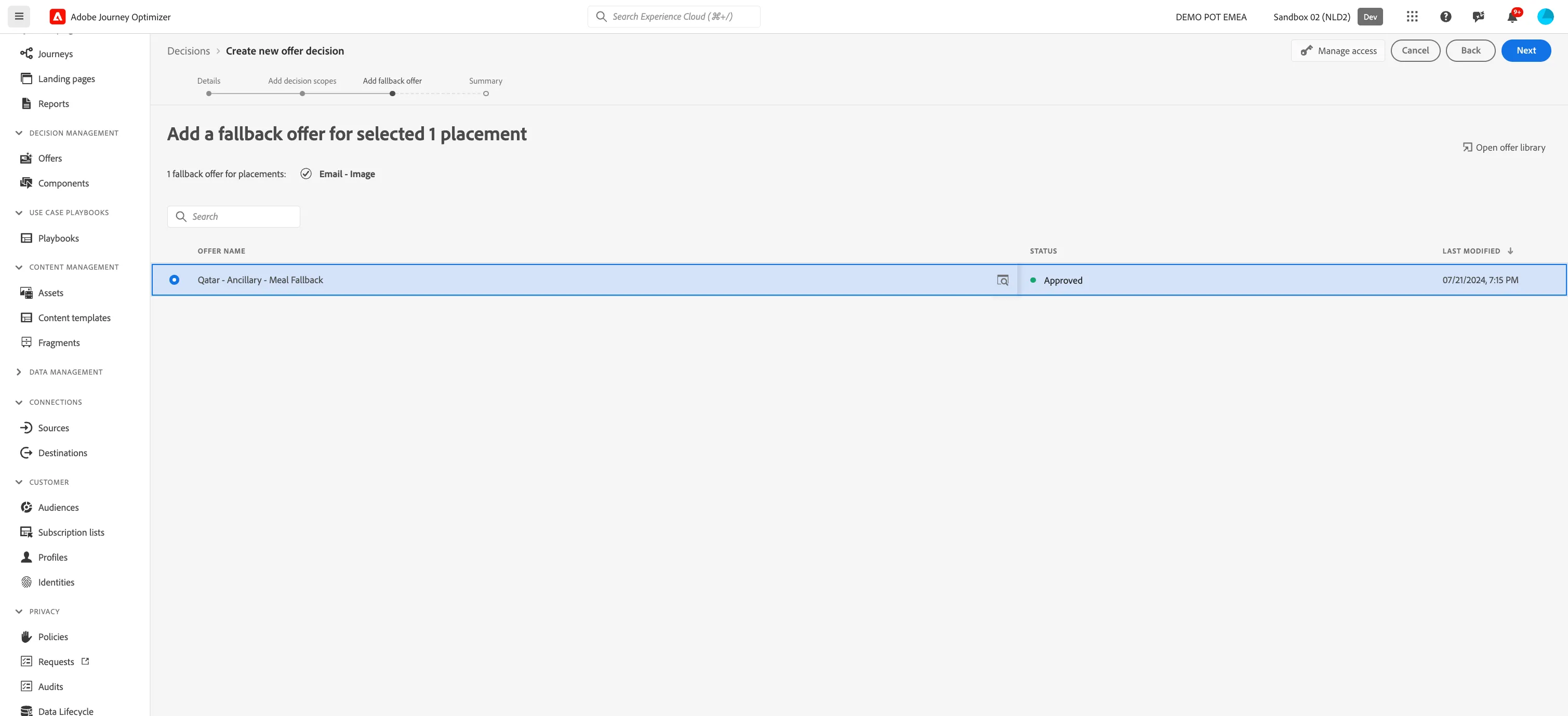Select the Qatar - Ancillary - Meal Fallback radio button
The height and width of the screenshot is (716, 1568).
pyautogui.click(x=174, y=280)
